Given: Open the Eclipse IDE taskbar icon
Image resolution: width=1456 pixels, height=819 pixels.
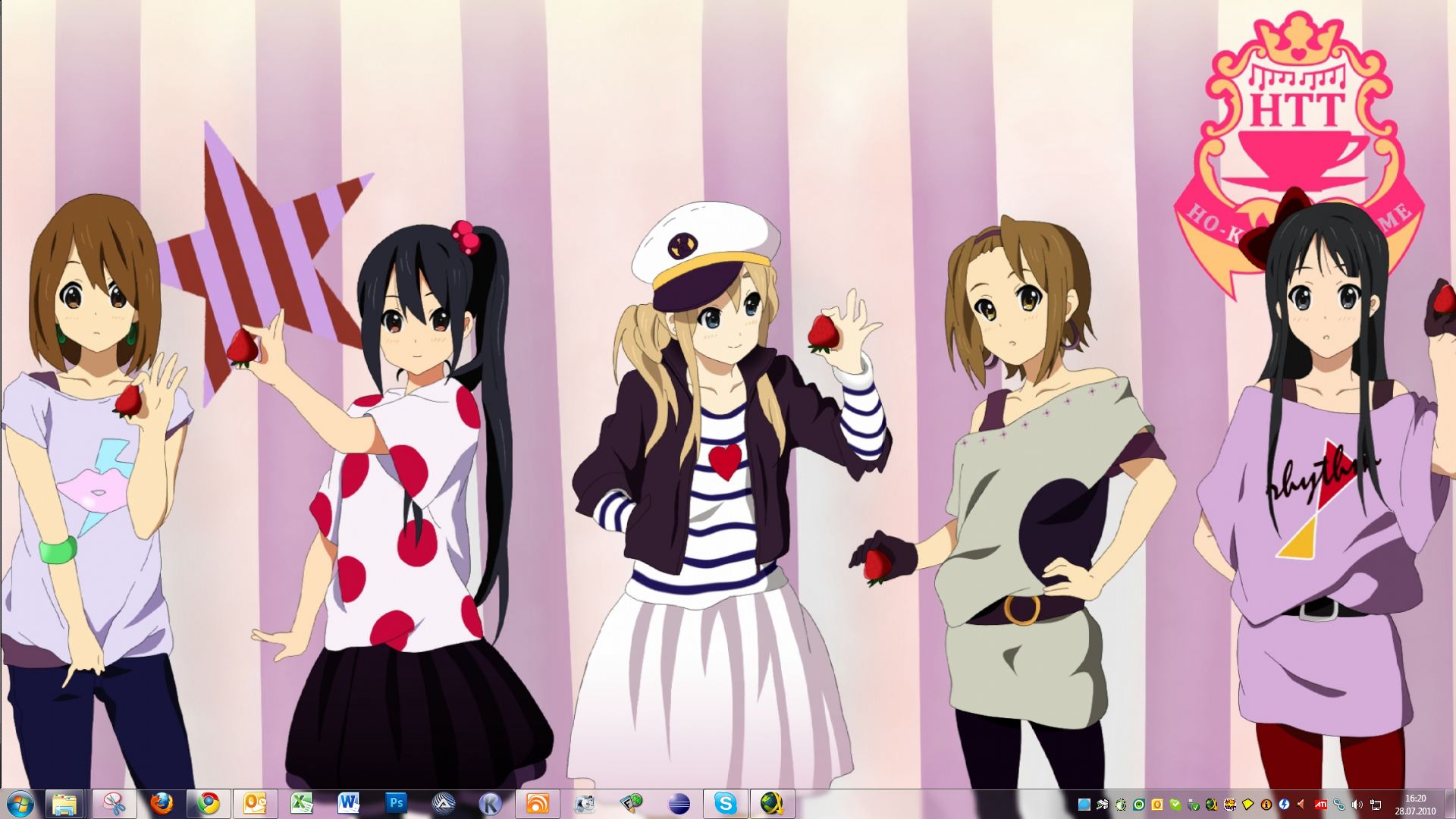Looking at the screenshot, I should [679, 803].
